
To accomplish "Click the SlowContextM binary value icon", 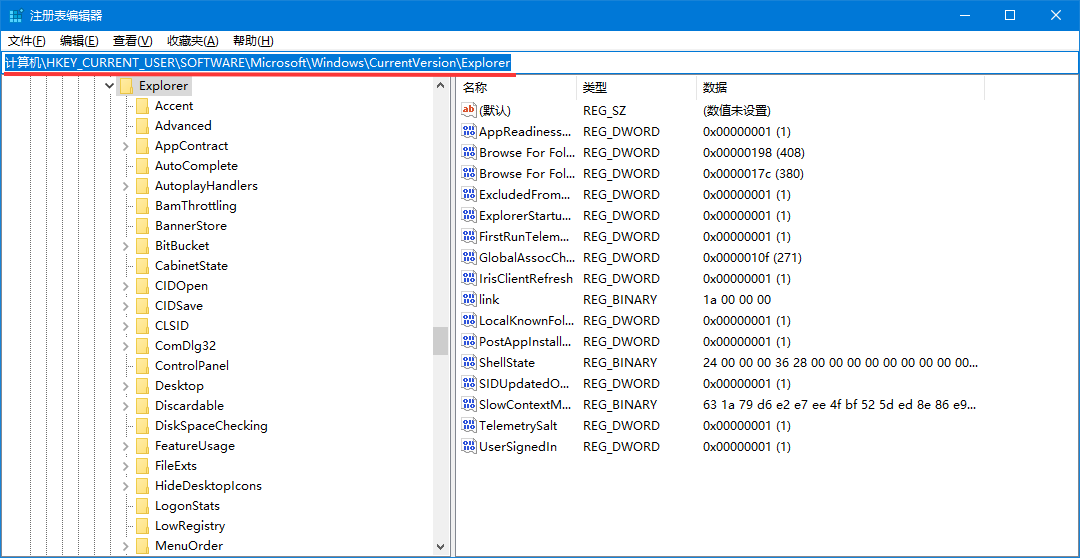I will click(x=469, y=404).
